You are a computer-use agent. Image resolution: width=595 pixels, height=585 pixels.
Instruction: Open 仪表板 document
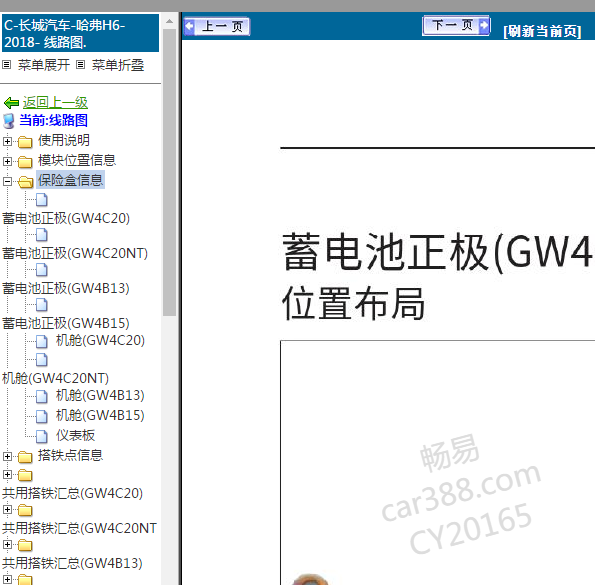point(76,435)
